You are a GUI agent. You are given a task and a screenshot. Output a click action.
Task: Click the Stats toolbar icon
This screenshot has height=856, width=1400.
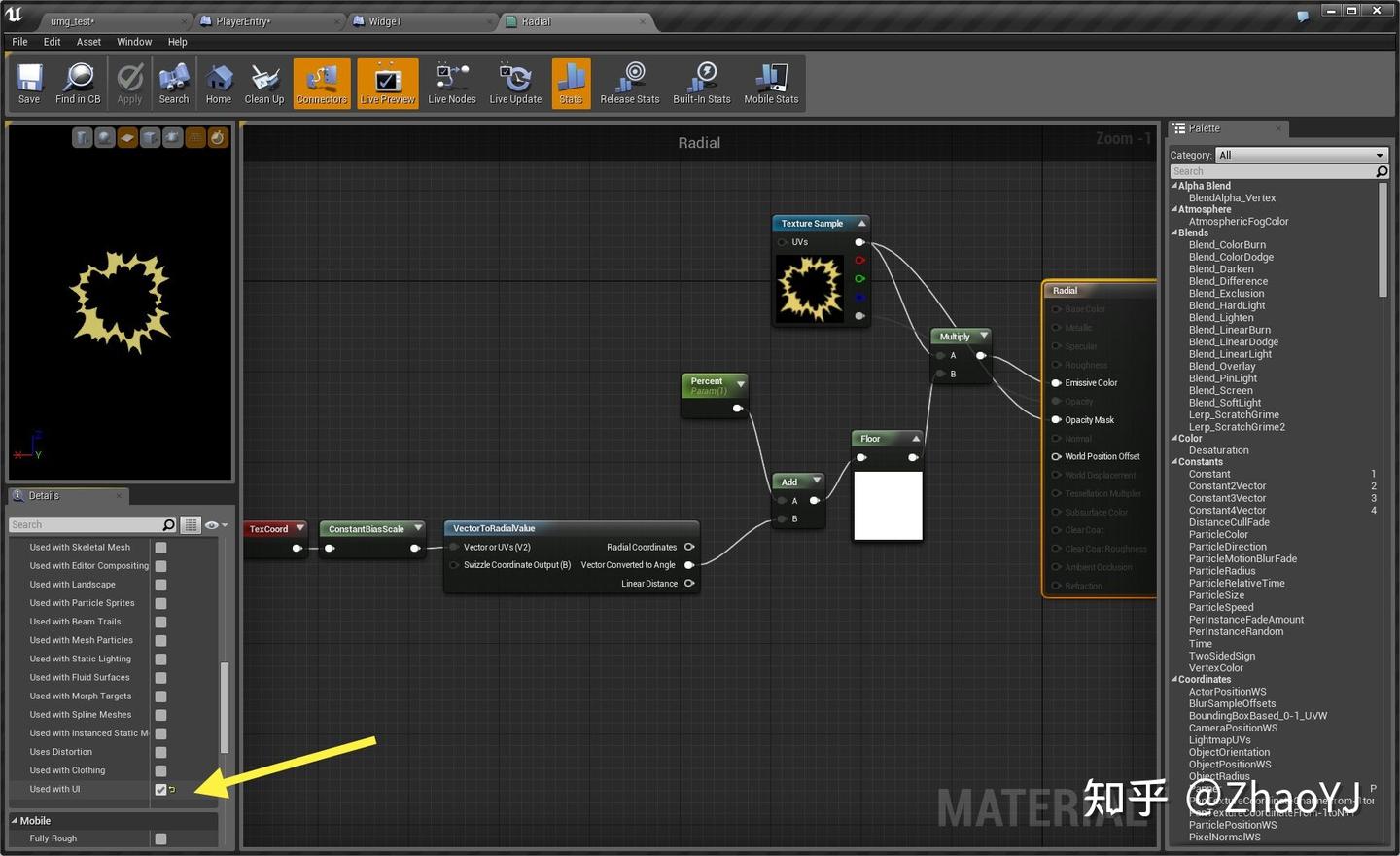(571, 84)
